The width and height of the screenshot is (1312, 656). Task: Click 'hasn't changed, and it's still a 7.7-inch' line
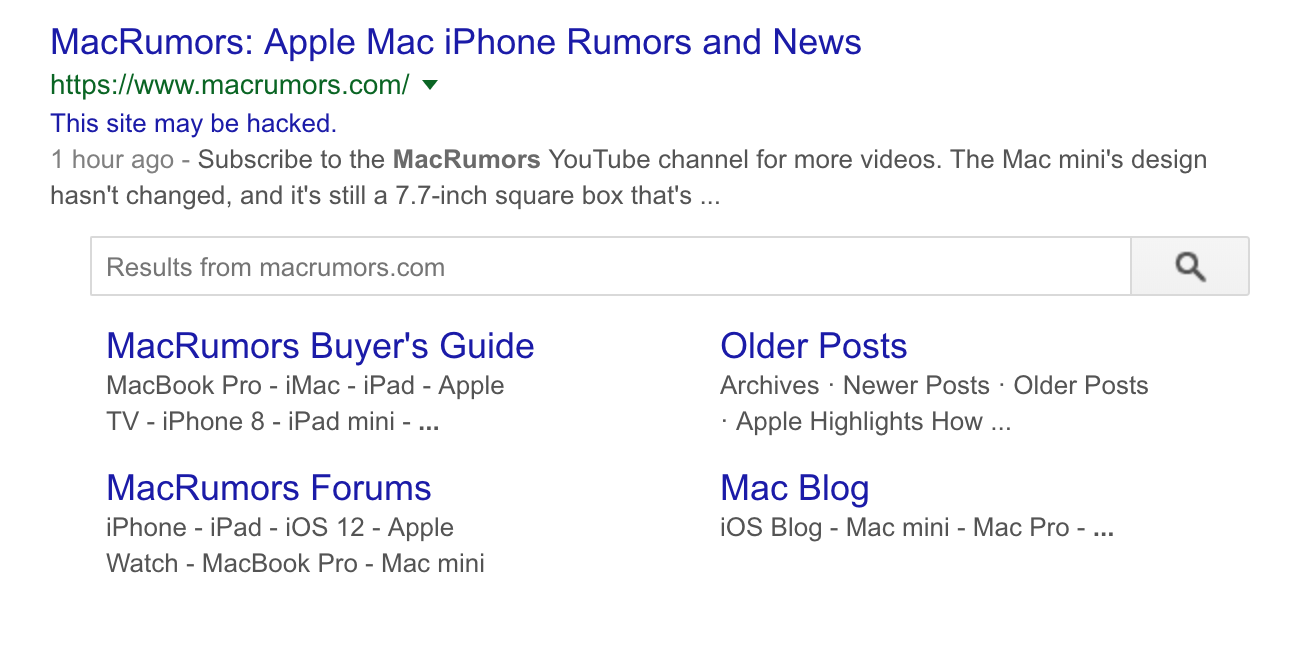385,195
